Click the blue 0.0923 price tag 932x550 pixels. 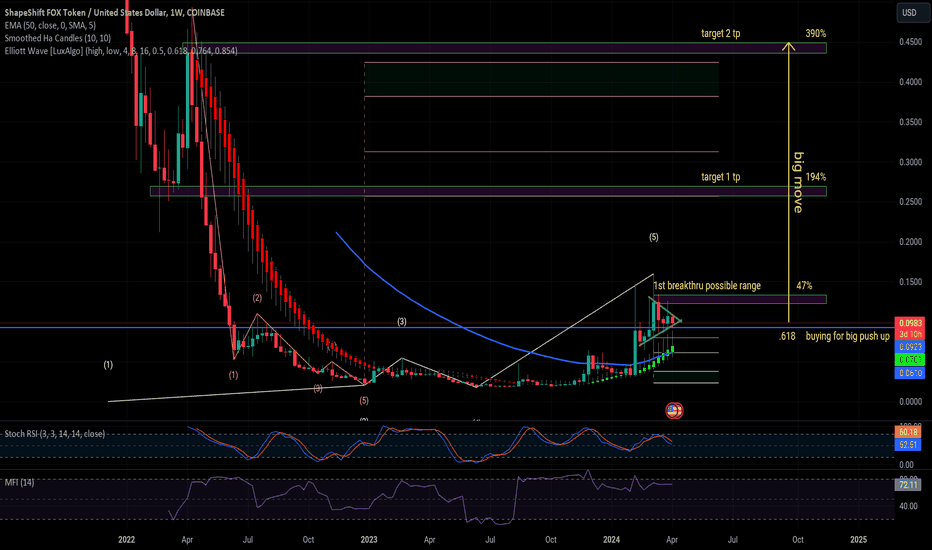tap(910, 347)
